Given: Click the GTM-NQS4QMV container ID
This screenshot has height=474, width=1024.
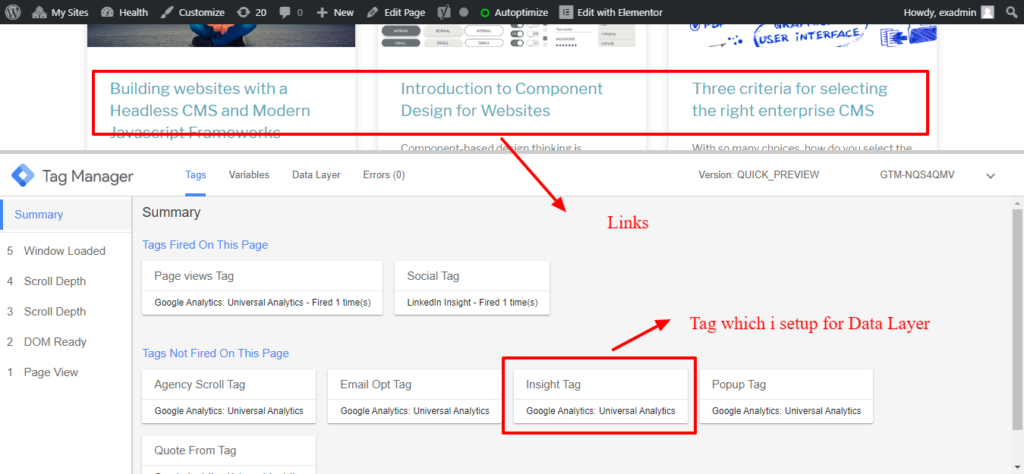Looking at the screenshot, I should coord(917,176).
